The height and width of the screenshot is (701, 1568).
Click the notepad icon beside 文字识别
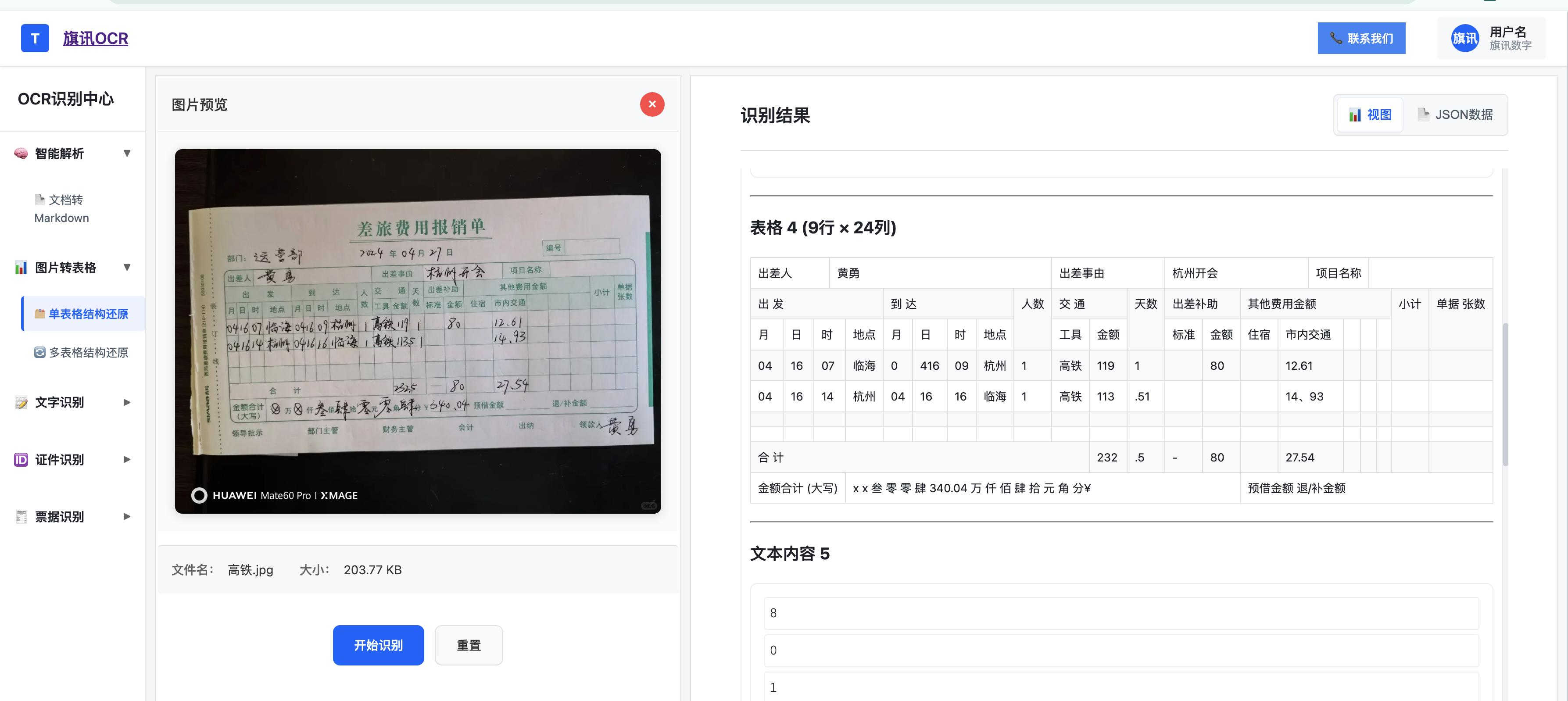[21, 402]
